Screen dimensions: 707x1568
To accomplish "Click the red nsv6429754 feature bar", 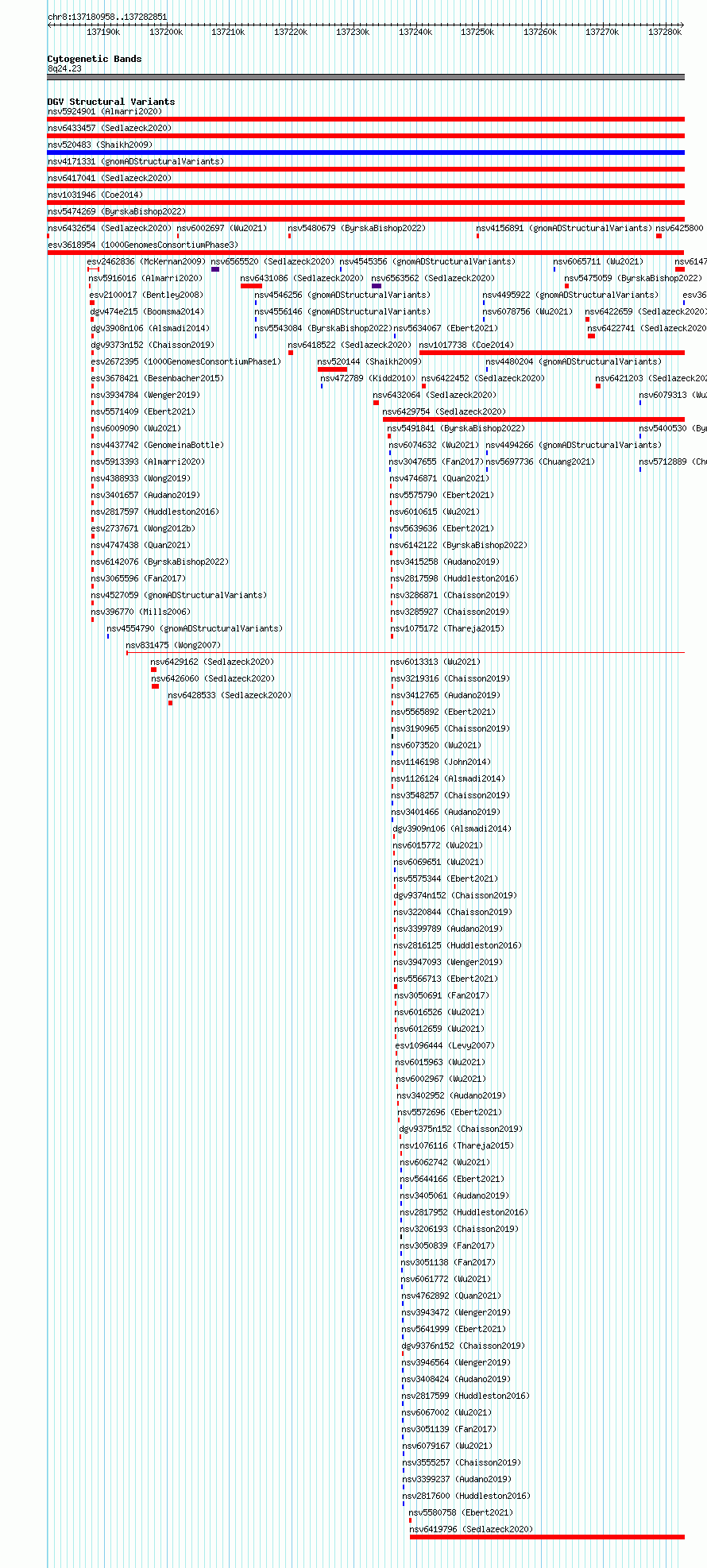I will pos(534,419).
